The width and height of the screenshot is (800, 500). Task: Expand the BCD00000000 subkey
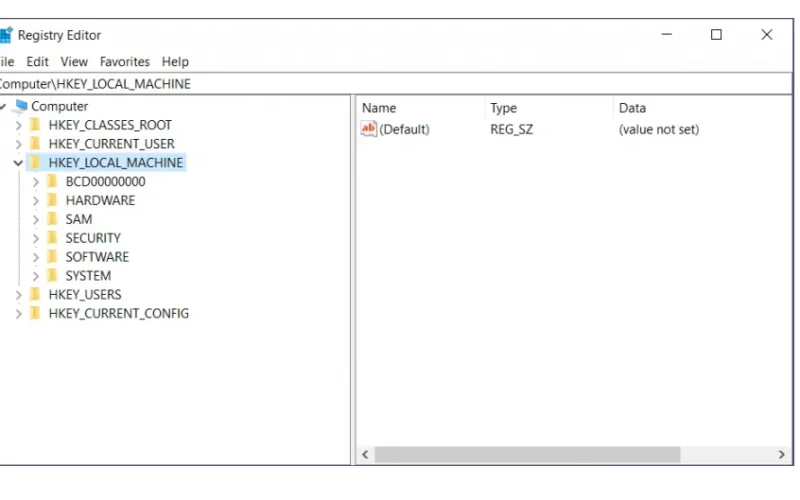click(36, 182)
